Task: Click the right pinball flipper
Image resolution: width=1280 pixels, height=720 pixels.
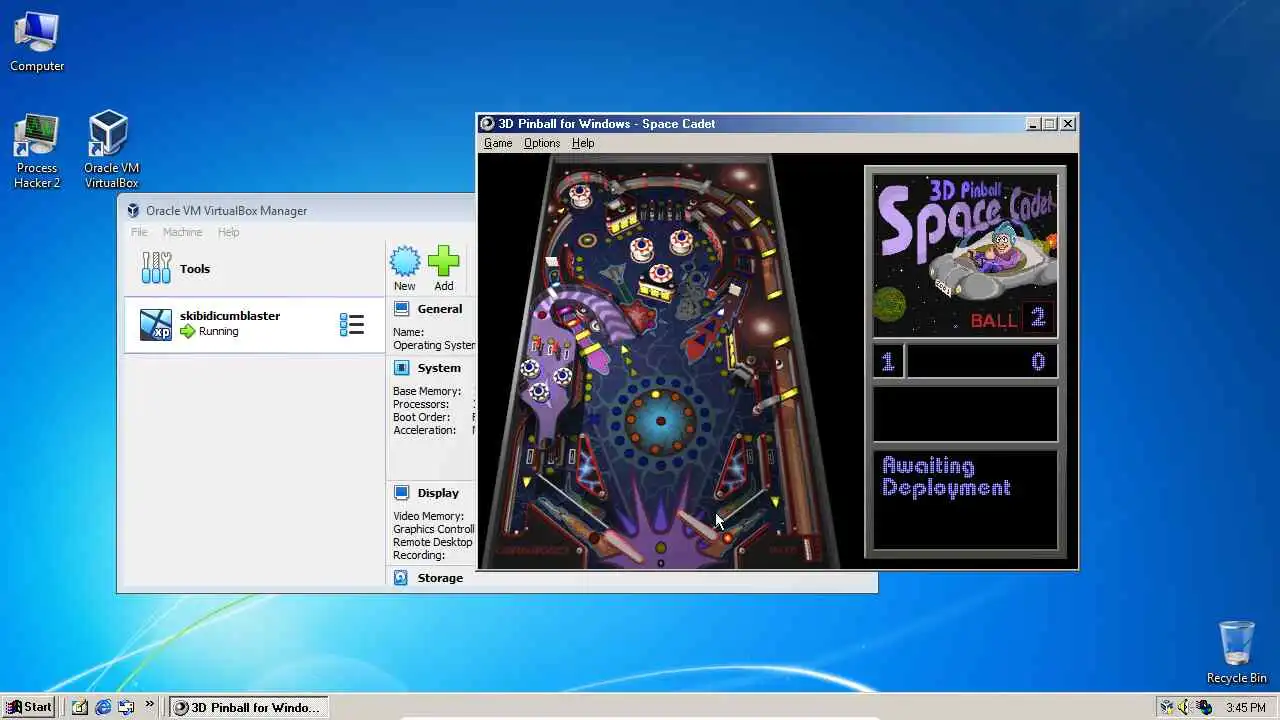Action: pyautogui.click(x=697, y=525)
